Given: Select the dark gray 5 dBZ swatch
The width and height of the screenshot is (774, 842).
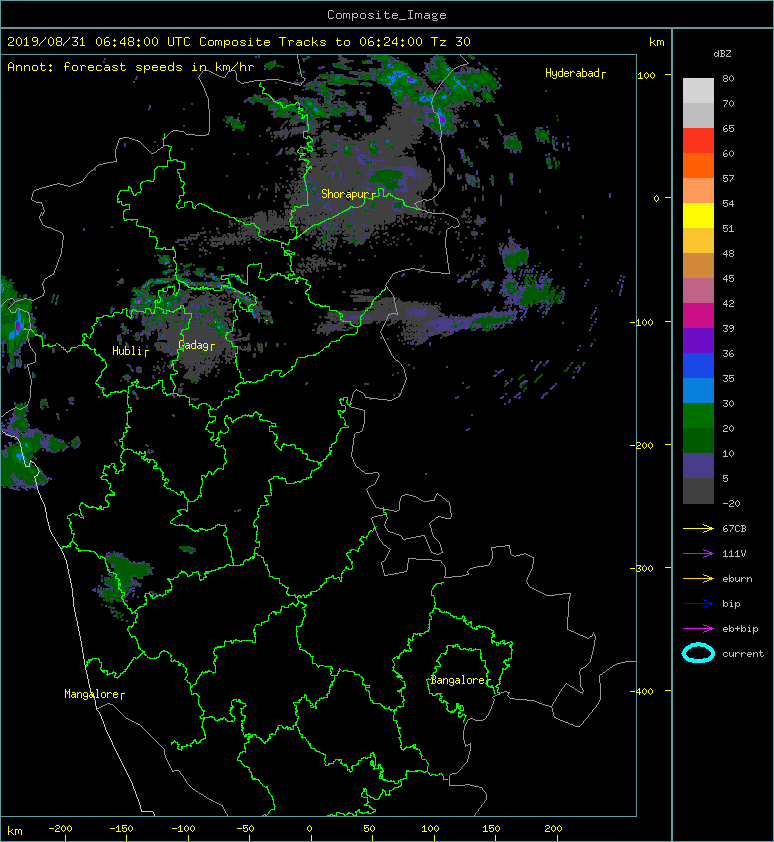Looking at the screenshot, I should 698,490.
